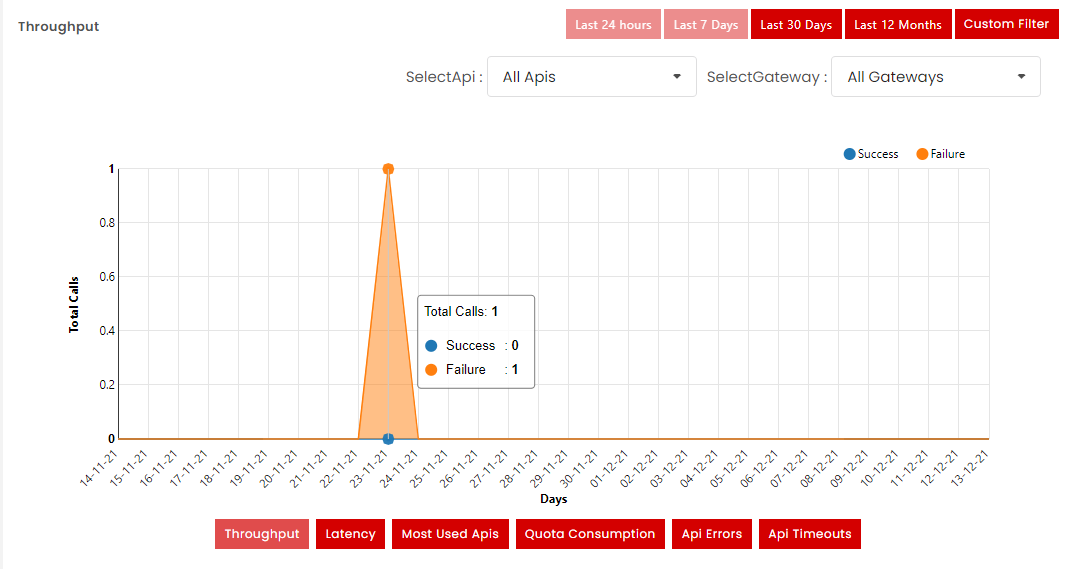Click the arrow on the All Apis combo box
Image resolution: width=1067 pixels, height=569 pixels.
[677, 77]
